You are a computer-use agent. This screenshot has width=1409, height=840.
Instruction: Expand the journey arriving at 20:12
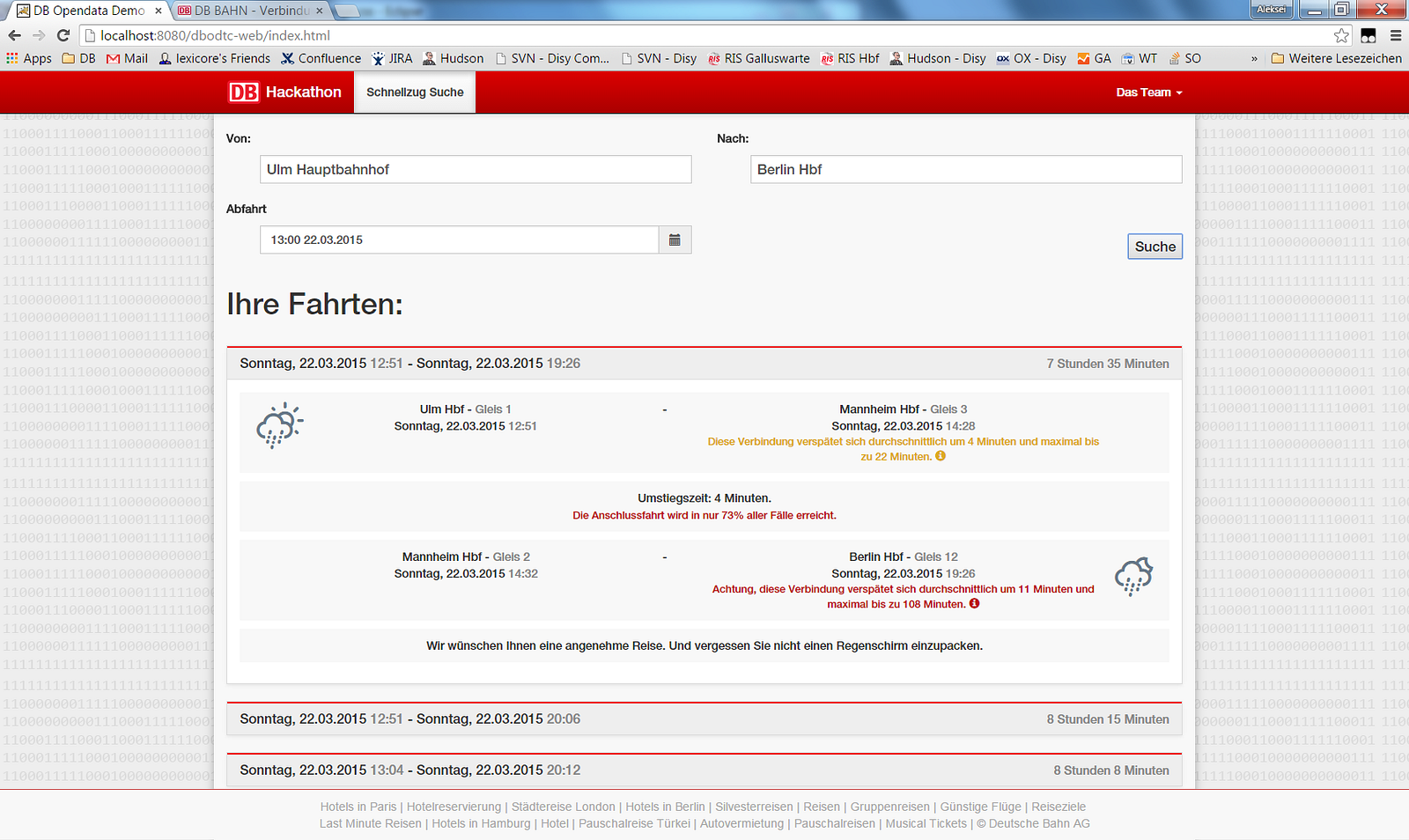click(x=704, y=770)
